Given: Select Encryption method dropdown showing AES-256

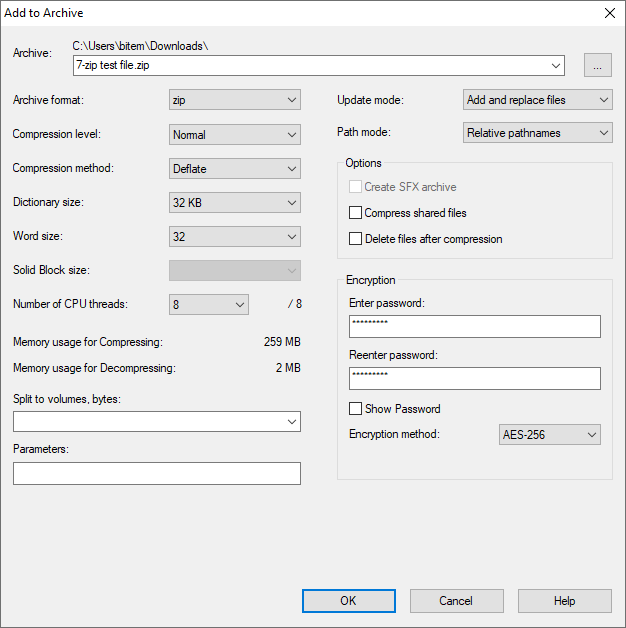Looking at the screenshot, I should coord(549,435).
